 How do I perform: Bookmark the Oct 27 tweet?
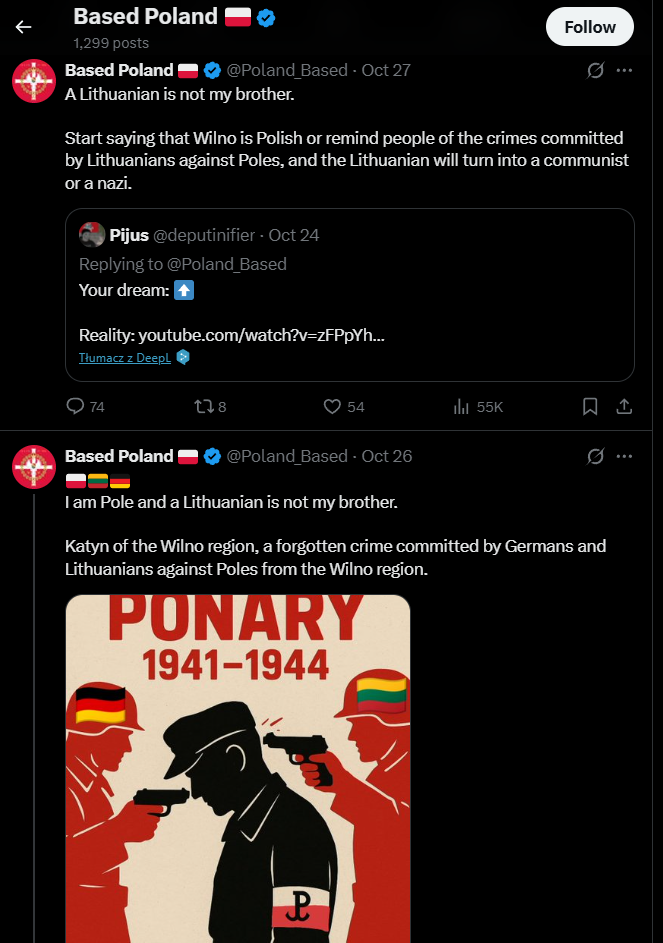click(x=590, y=407)
